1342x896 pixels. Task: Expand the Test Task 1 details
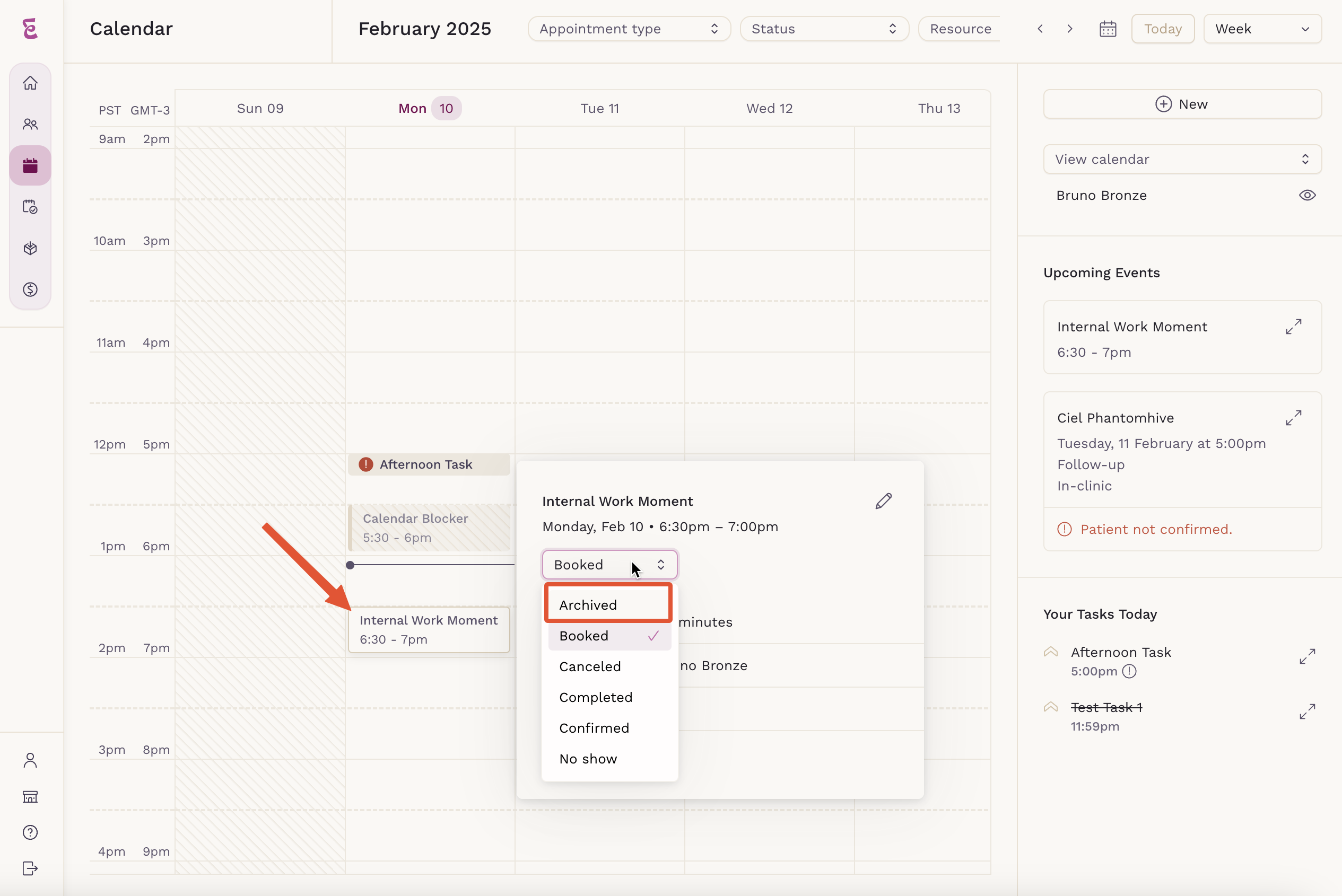tap(1307, 711)
